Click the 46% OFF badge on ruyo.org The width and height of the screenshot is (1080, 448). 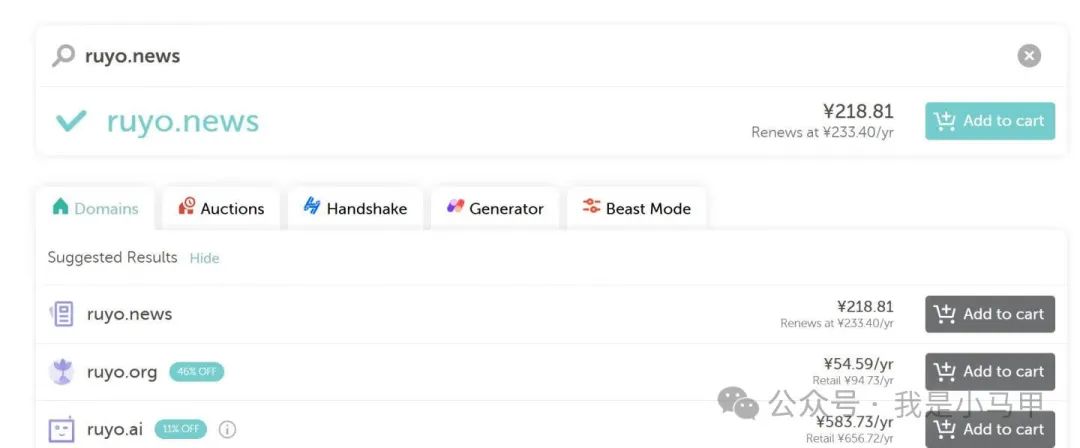tap(197, 372)
